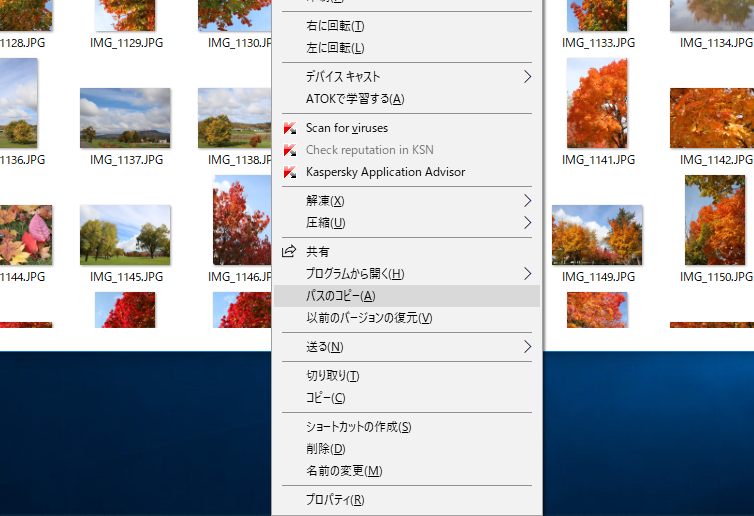Viewport: 754px width, 516px height.
Task: Open the デバイス キャスト submenu
Action: tap(407, 76)
